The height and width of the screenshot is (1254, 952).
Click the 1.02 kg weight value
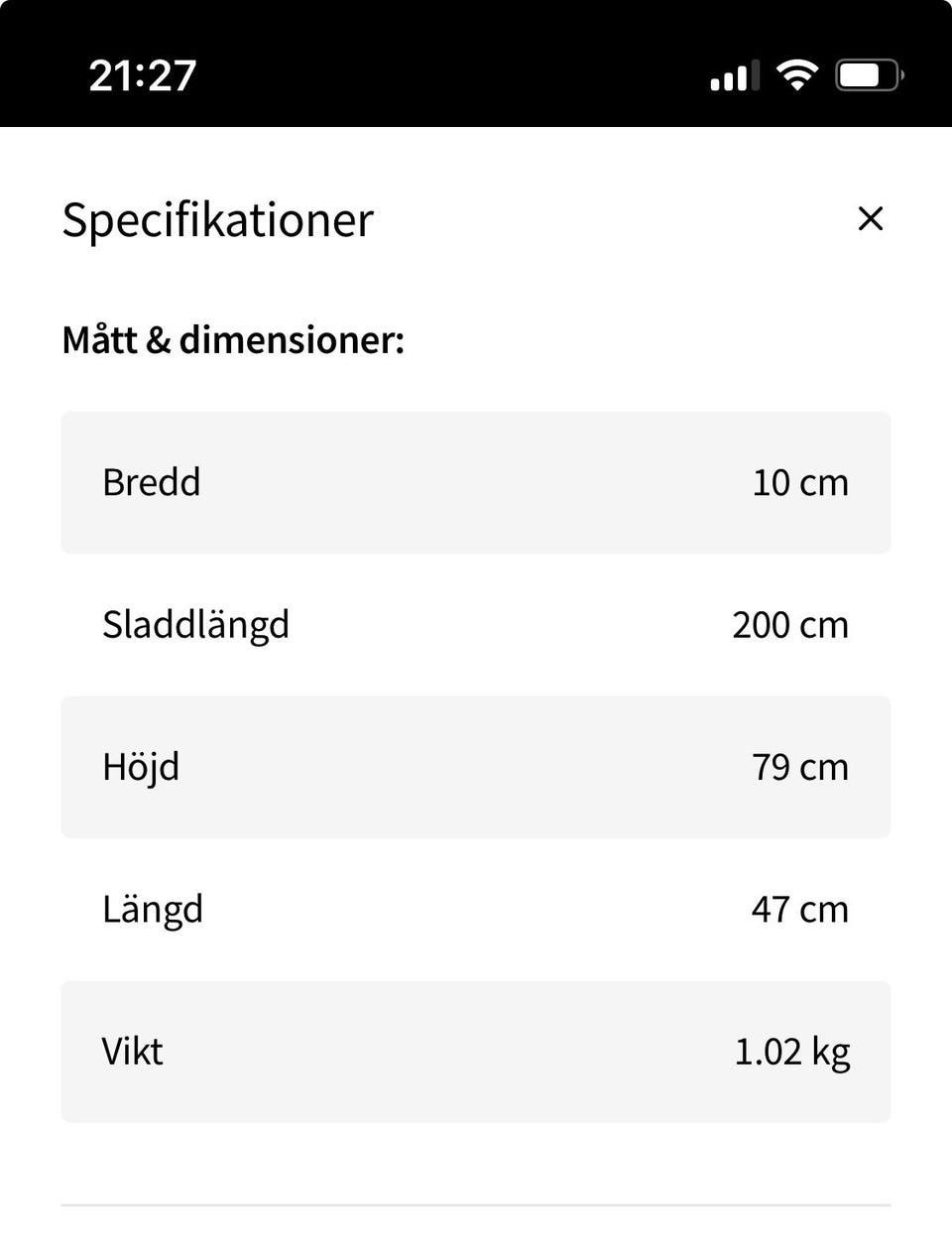coord(792,1052)
